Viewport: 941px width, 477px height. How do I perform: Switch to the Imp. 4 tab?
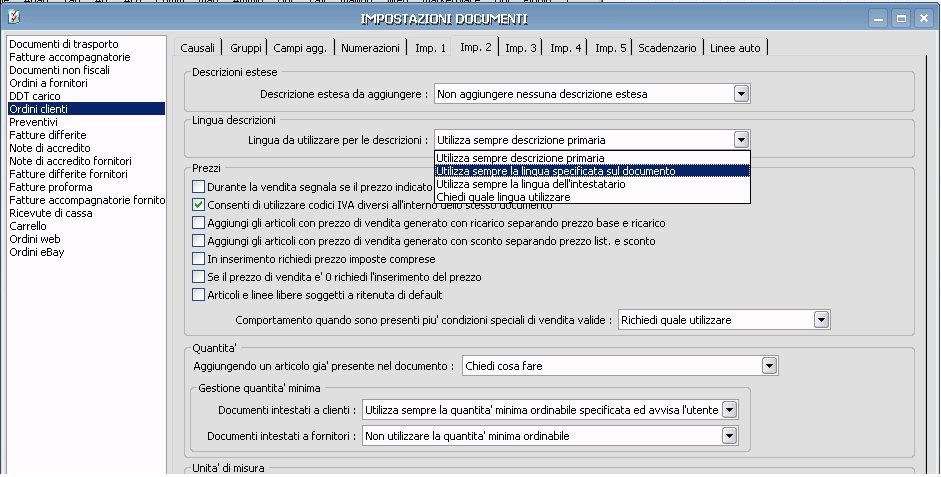(x=566, y=47)
